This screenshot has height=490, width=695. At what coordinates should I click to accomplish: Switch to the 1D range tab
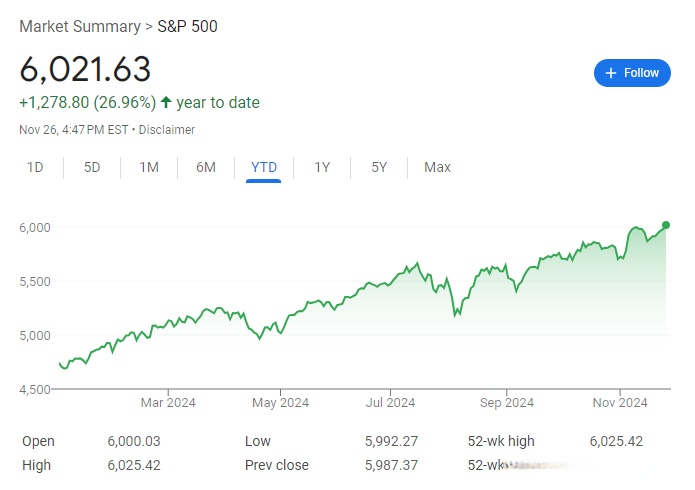35,167
